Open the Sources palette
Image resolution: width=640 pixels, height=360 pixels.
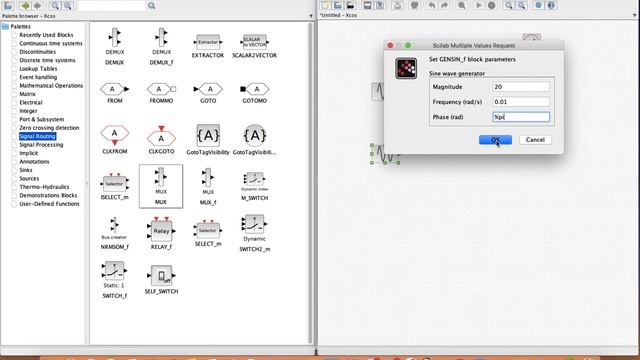point(29,178)
